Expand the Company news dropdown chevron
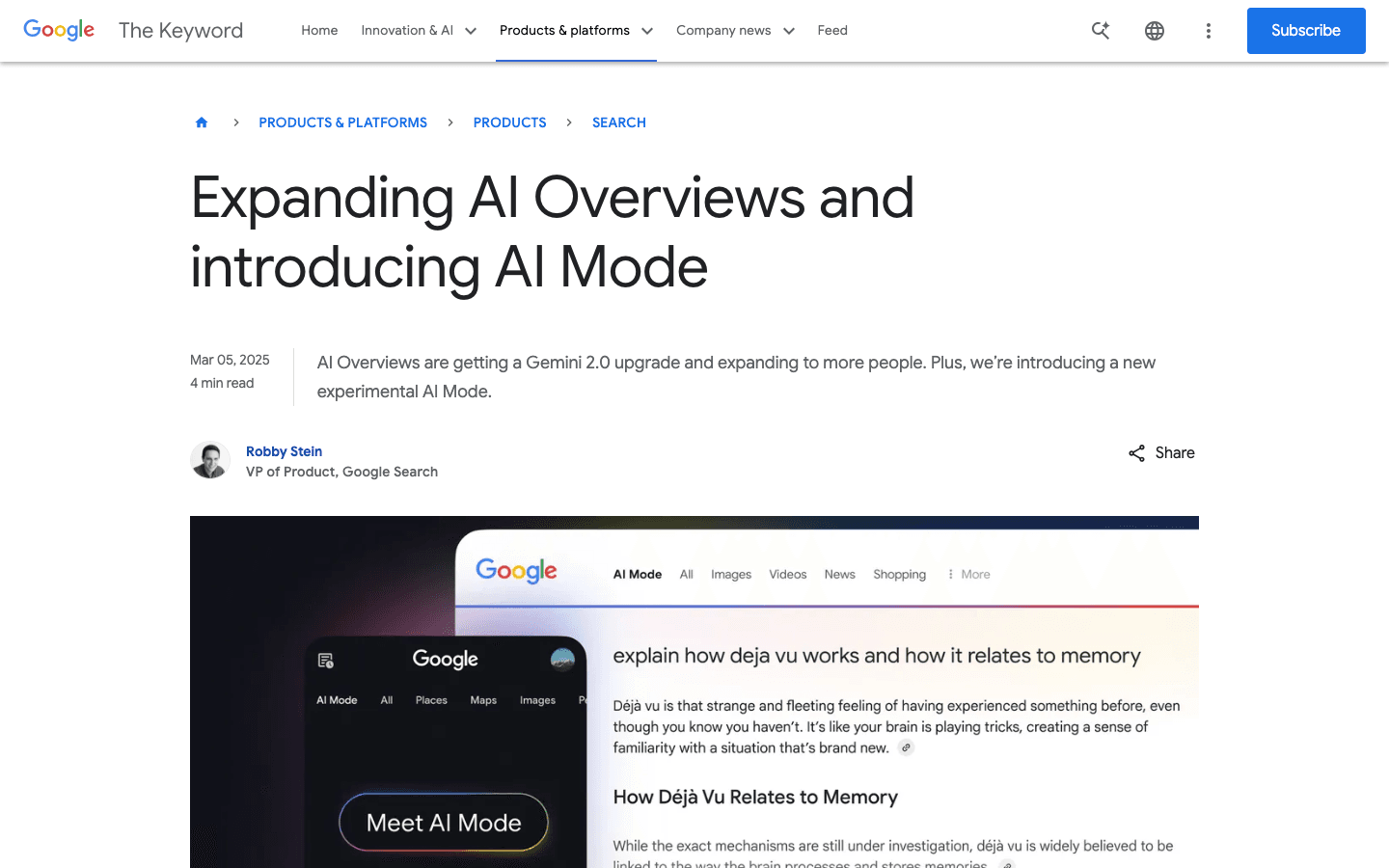 pos(789,31)
